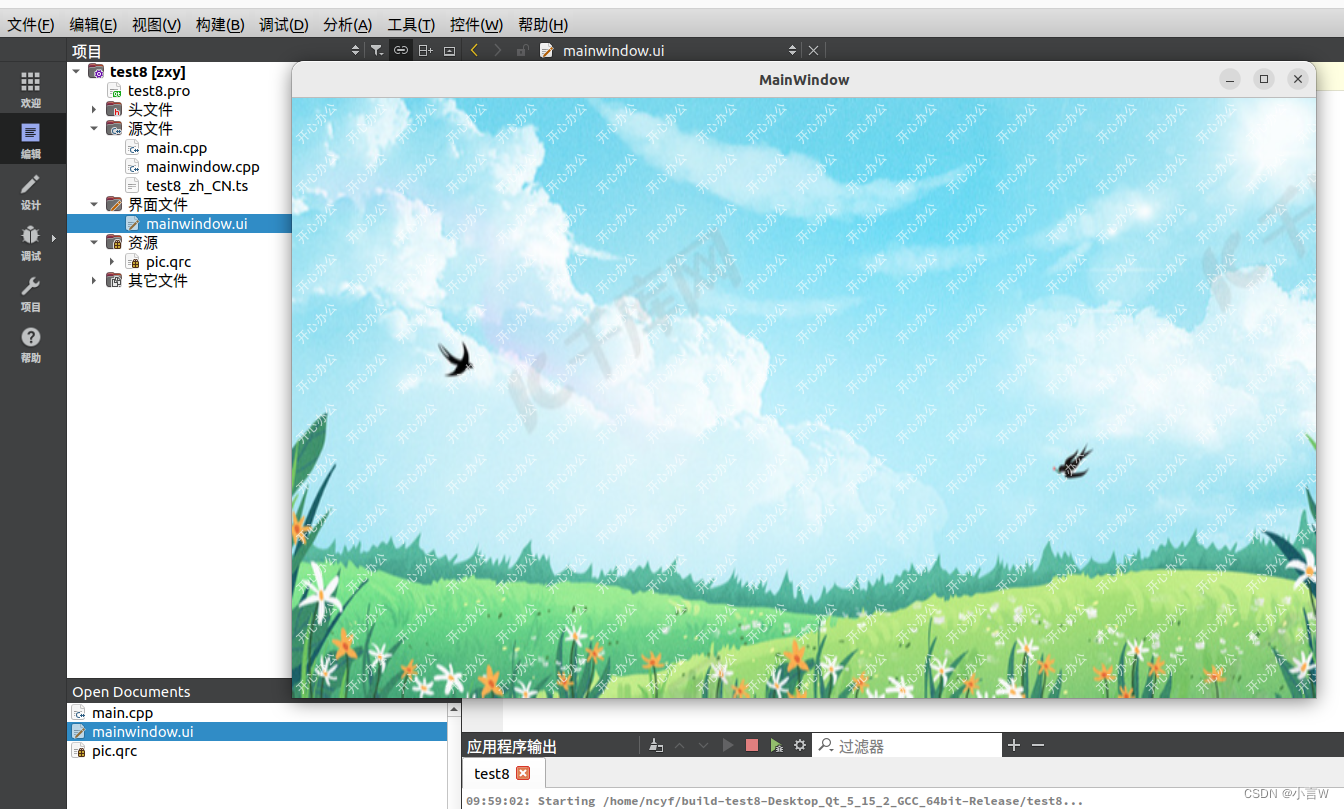Click scroll-up arrow of Open Documents list
Viewport: 1344px width, 809px height.
(454, 709)
